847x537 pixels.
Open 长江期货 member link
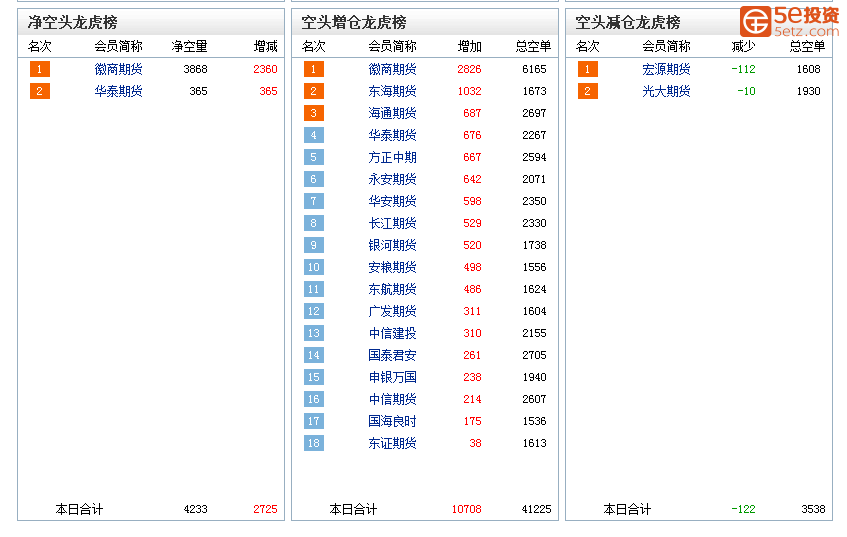point(392,223)
